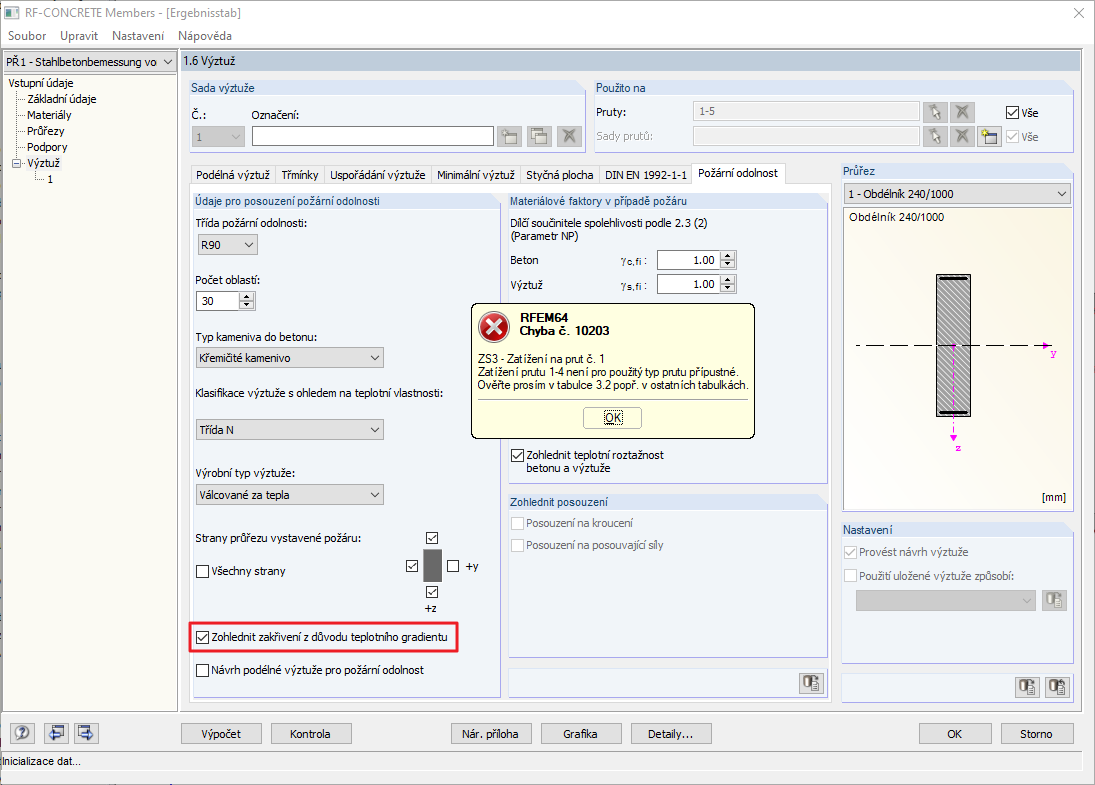This screenshot has width=1095, height=785.
Task: Collapse the Výztuž tree node
Action: [x=17, y=163]
